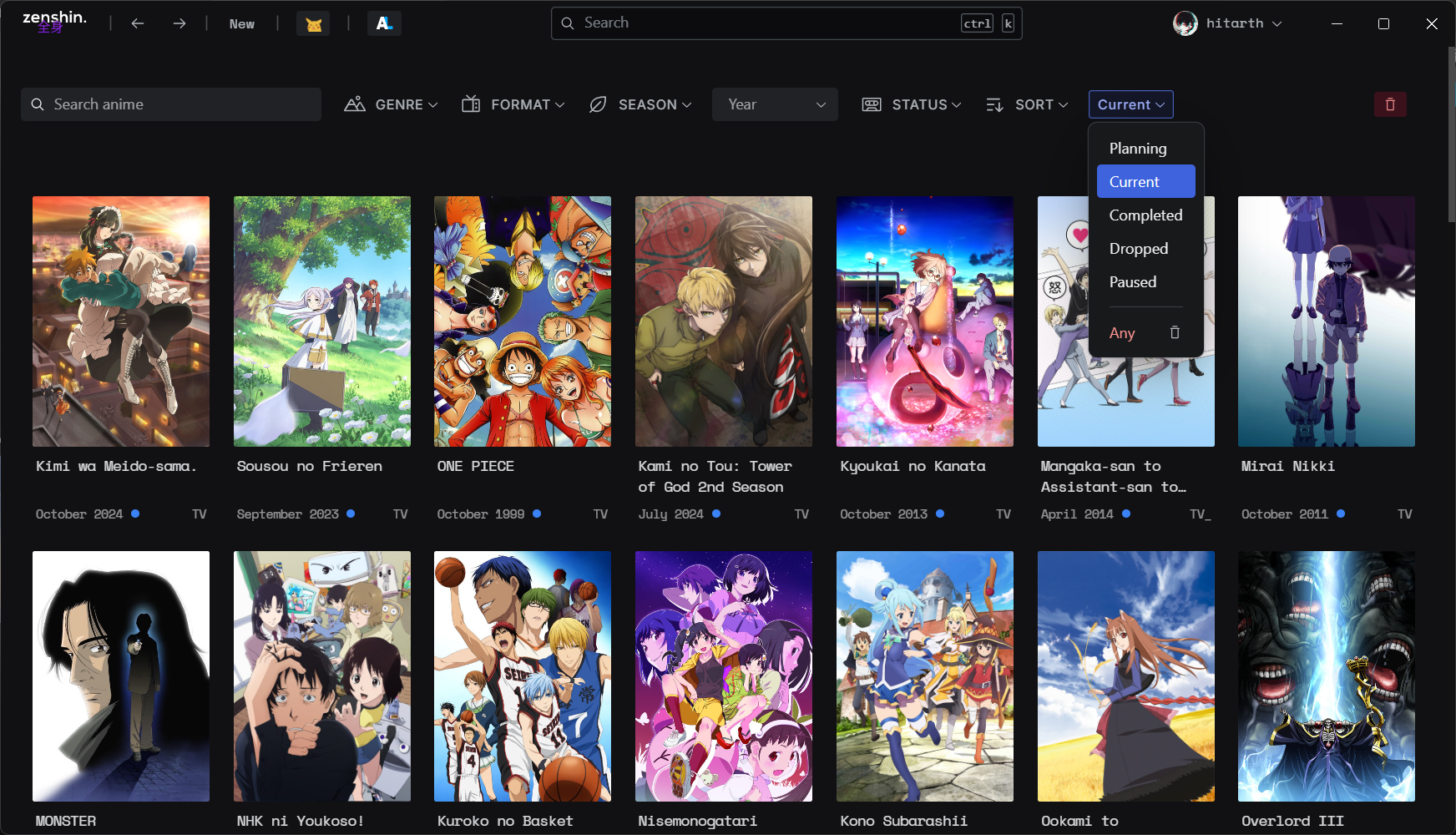Expand the SEASON filter dropdown
Screen dimensions: 1456x835
[x=640, y=104]
